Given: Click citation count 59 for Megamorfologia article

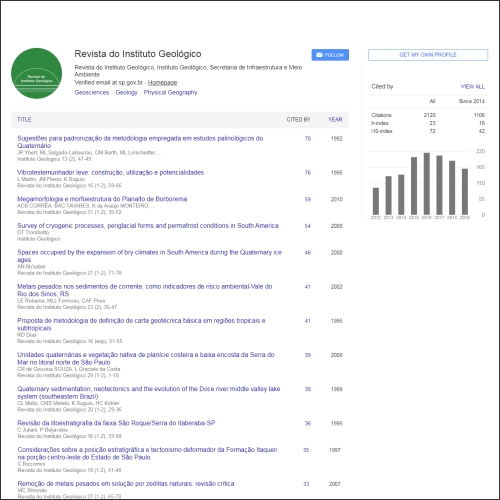Looking at the screenshot, I should coord(308,199).
